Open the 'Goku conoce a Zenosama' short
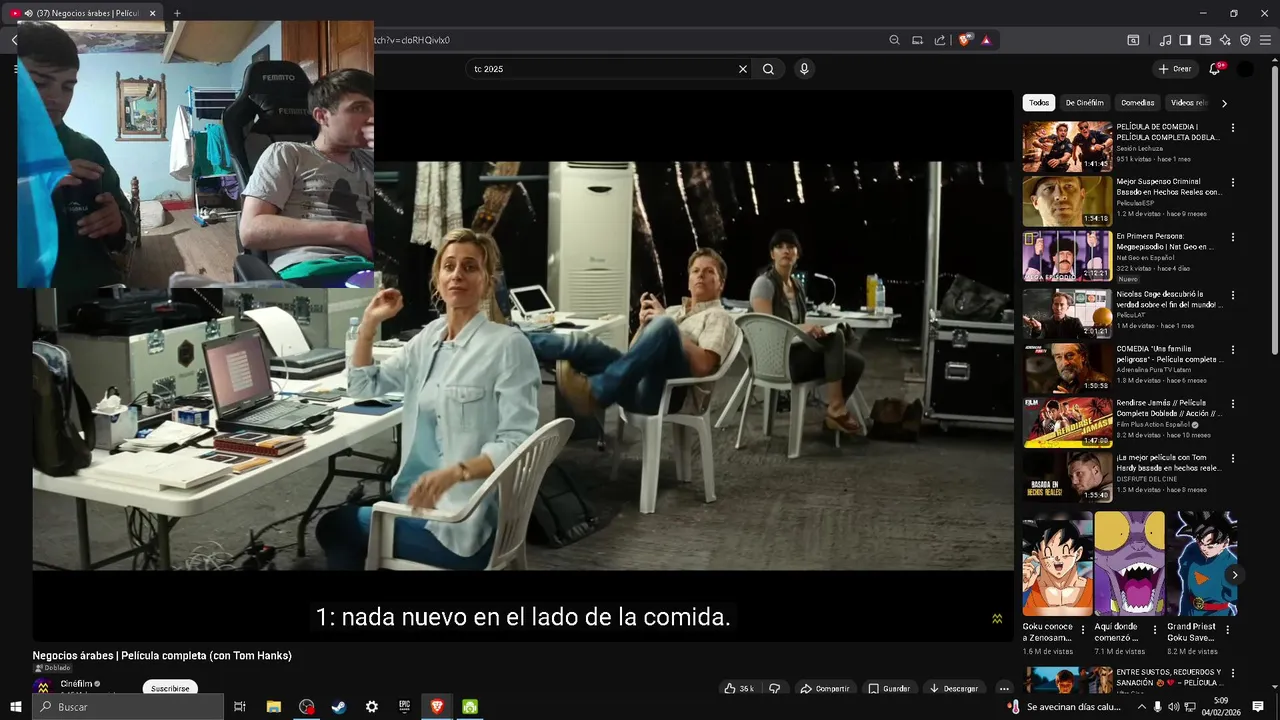Screen dimensions: 1280x720 1057,564
